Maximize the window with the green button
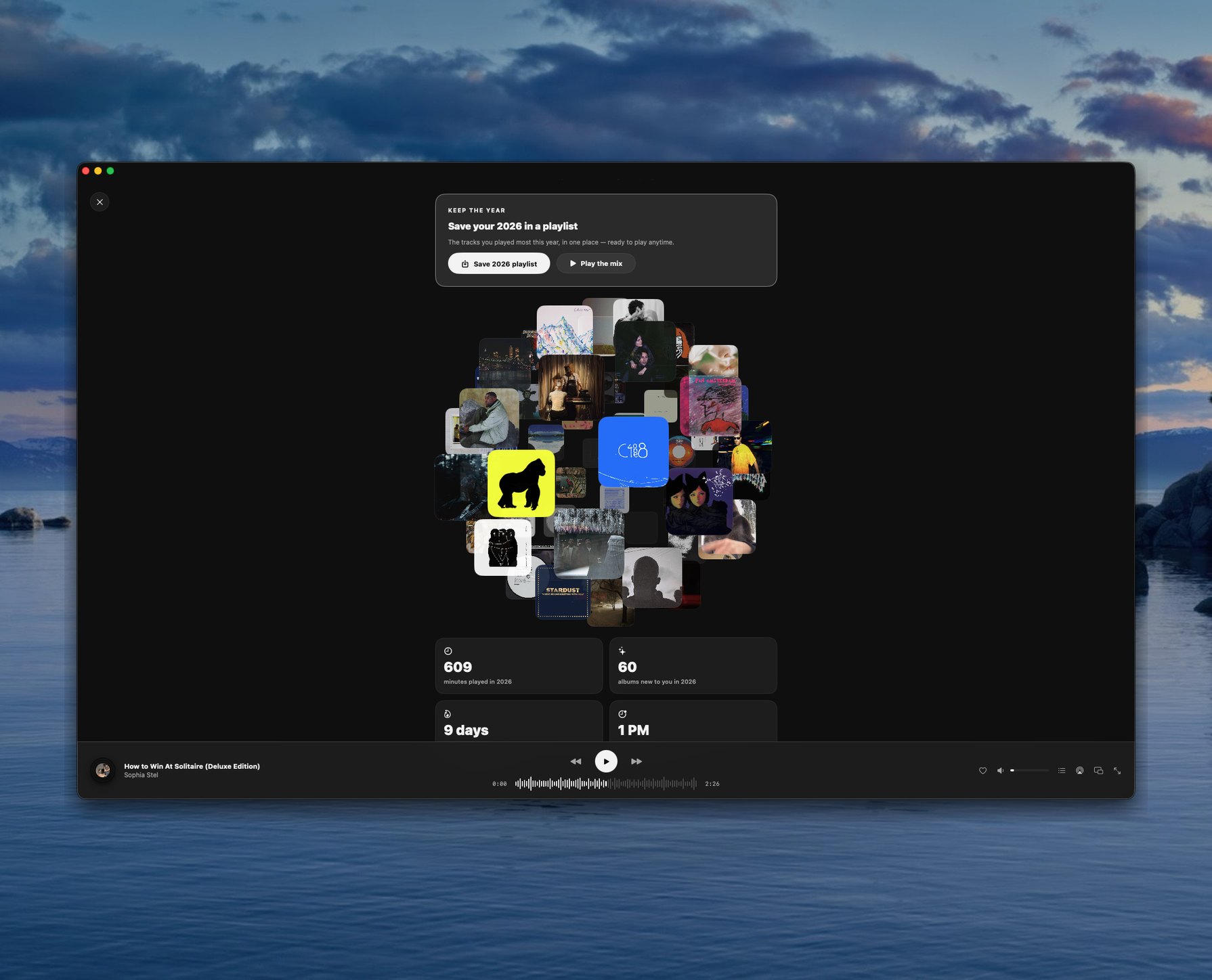1212x980 pixels. click(x=110, y=171)
